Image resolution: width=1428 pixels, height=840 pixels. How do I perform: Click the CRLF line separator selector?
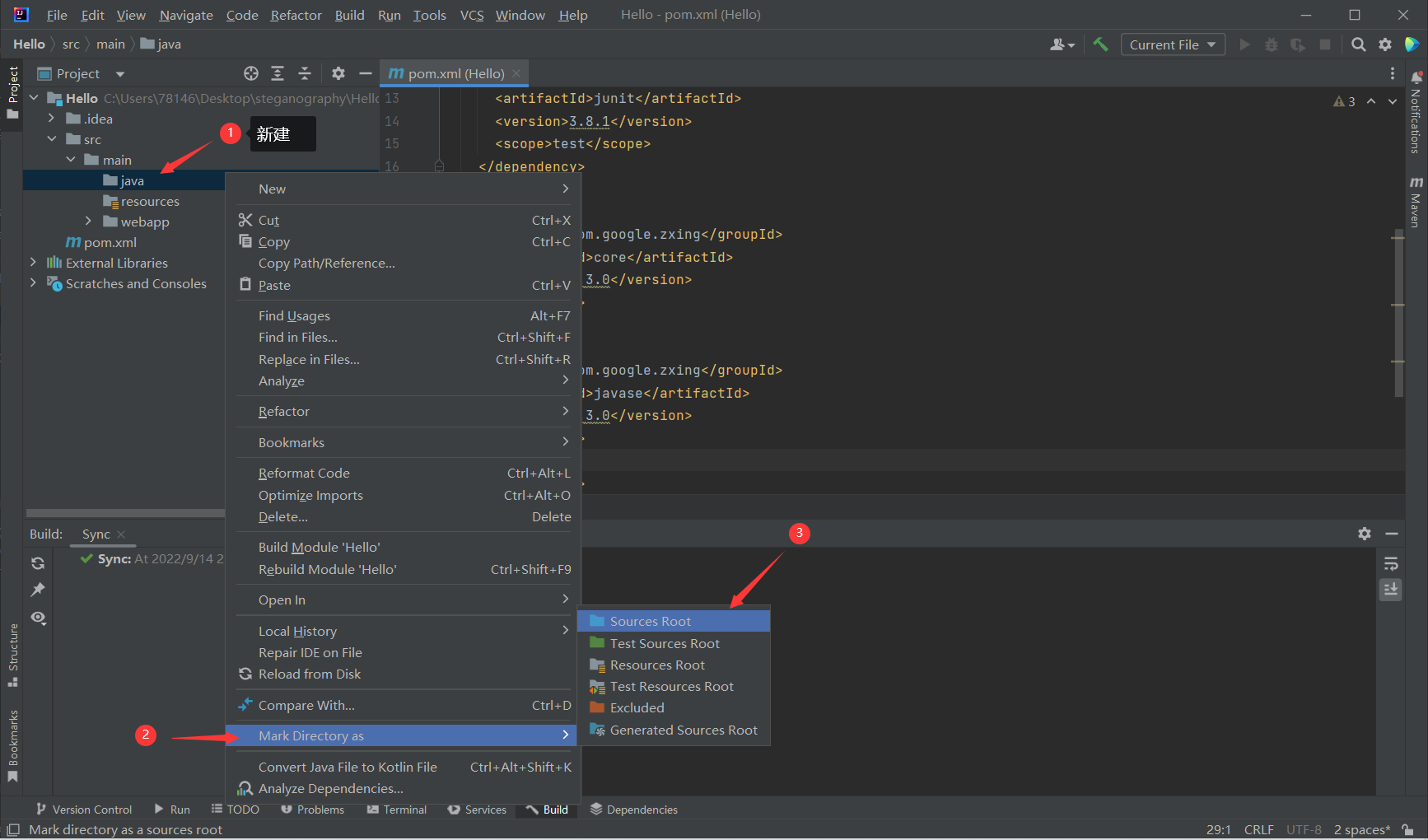[1258, 829]
